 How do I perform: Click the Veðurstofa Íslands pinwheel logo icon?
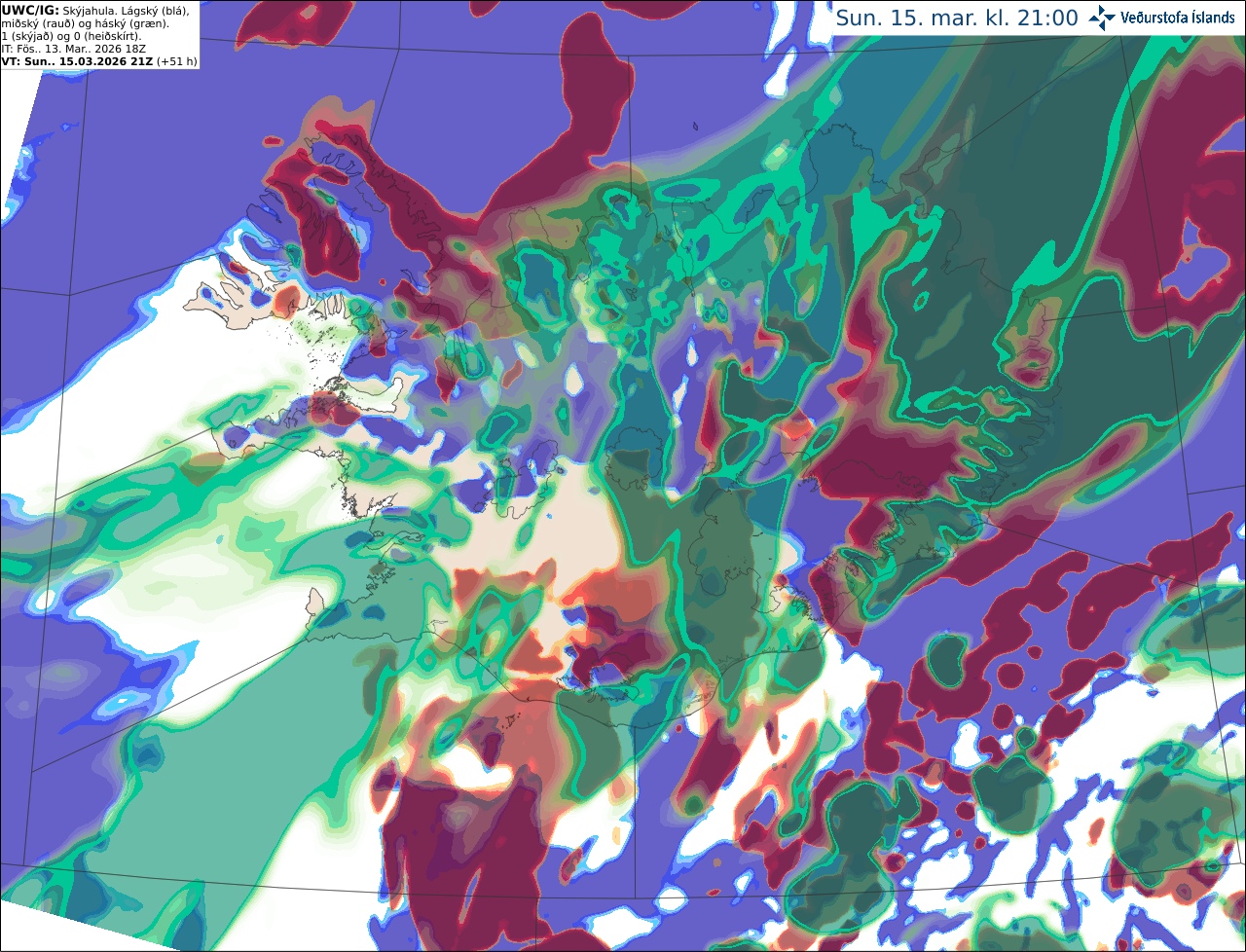click(1102, 18)
